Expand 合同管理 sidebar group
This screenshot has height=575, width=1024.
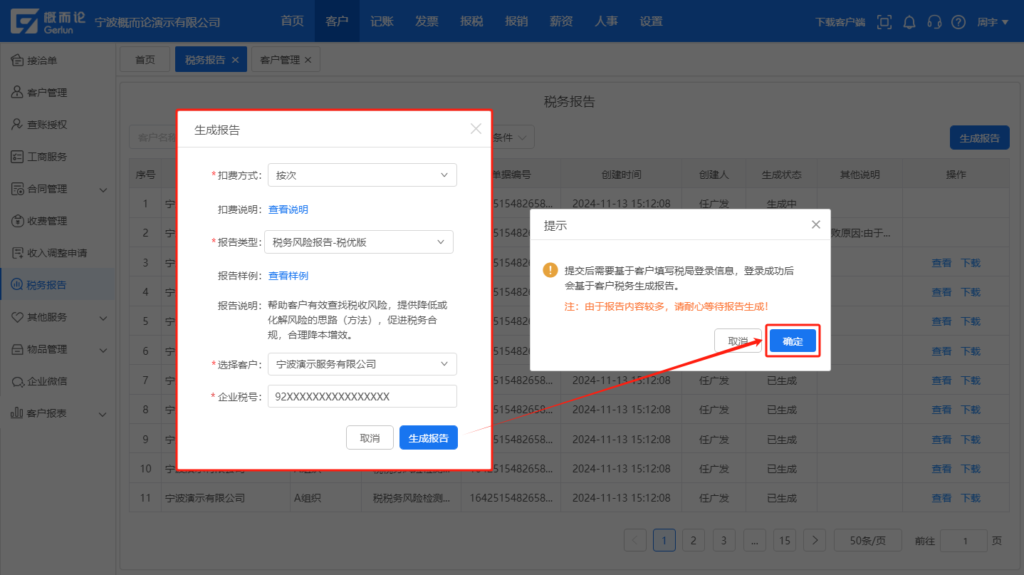coord(103,189)
